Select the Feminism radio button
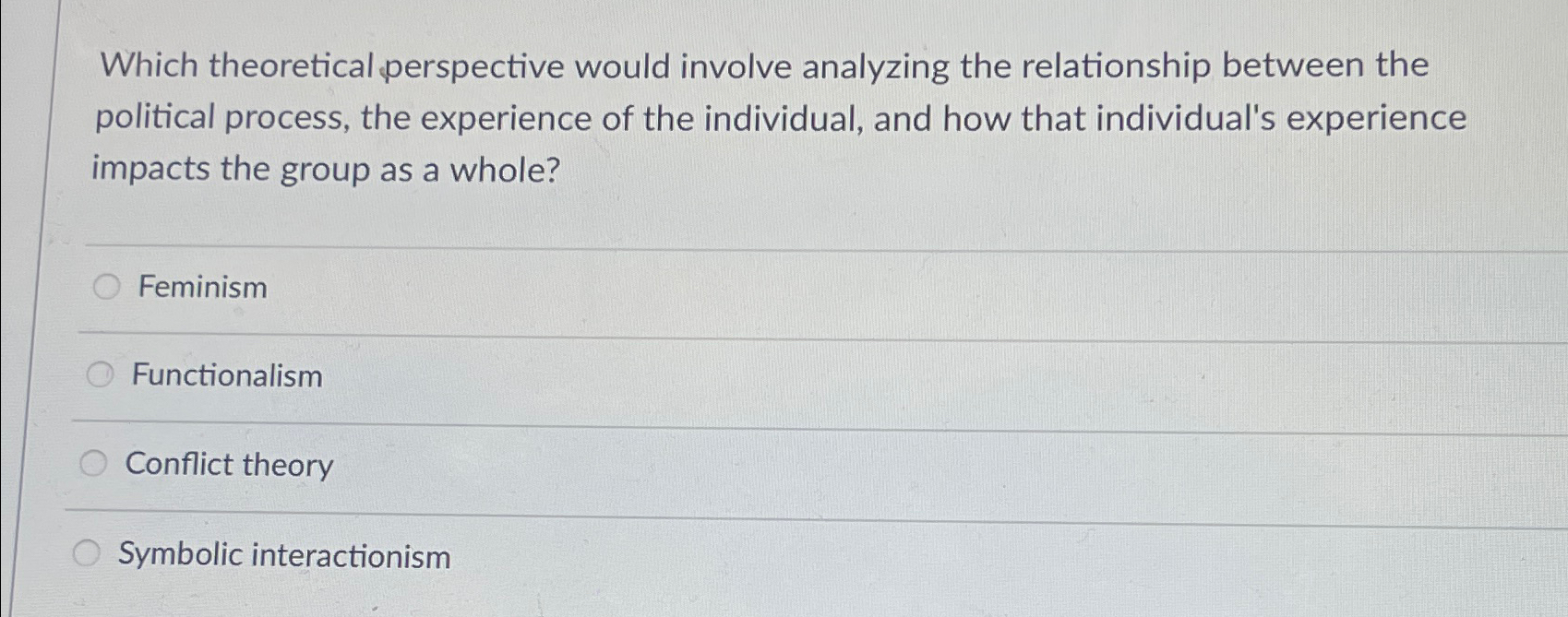 pos(107,287)
